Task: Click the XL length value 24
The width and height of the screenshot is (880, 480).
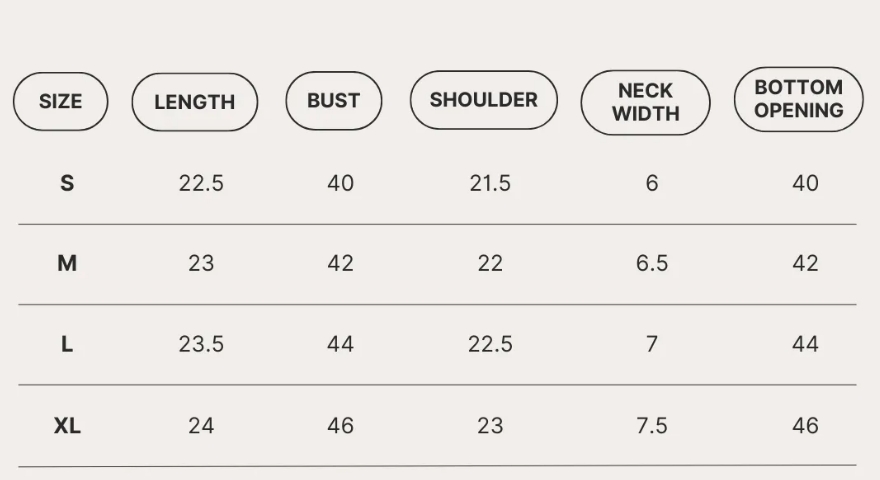Action: (201, 426)
